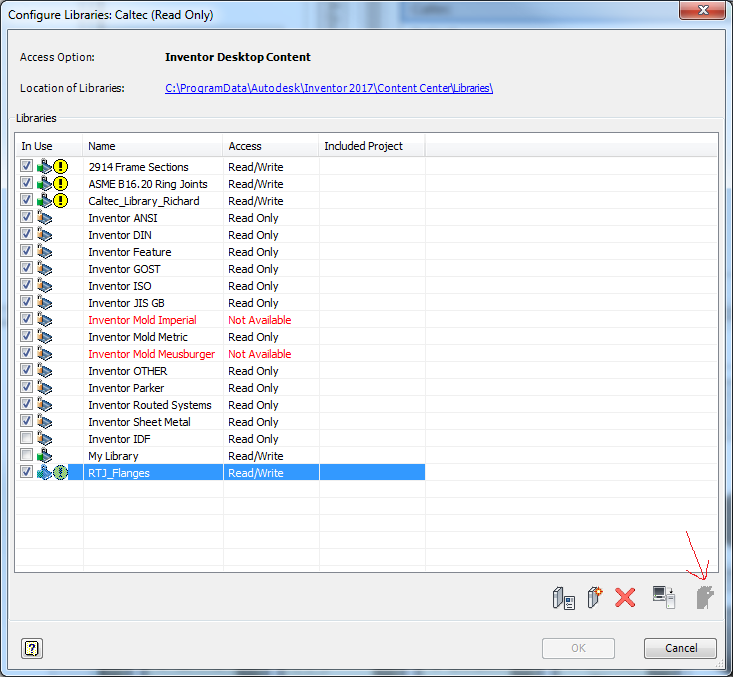Click the disabled OK button
The image size is (733, 678).
pyautogui.click(x=578, y=648)
